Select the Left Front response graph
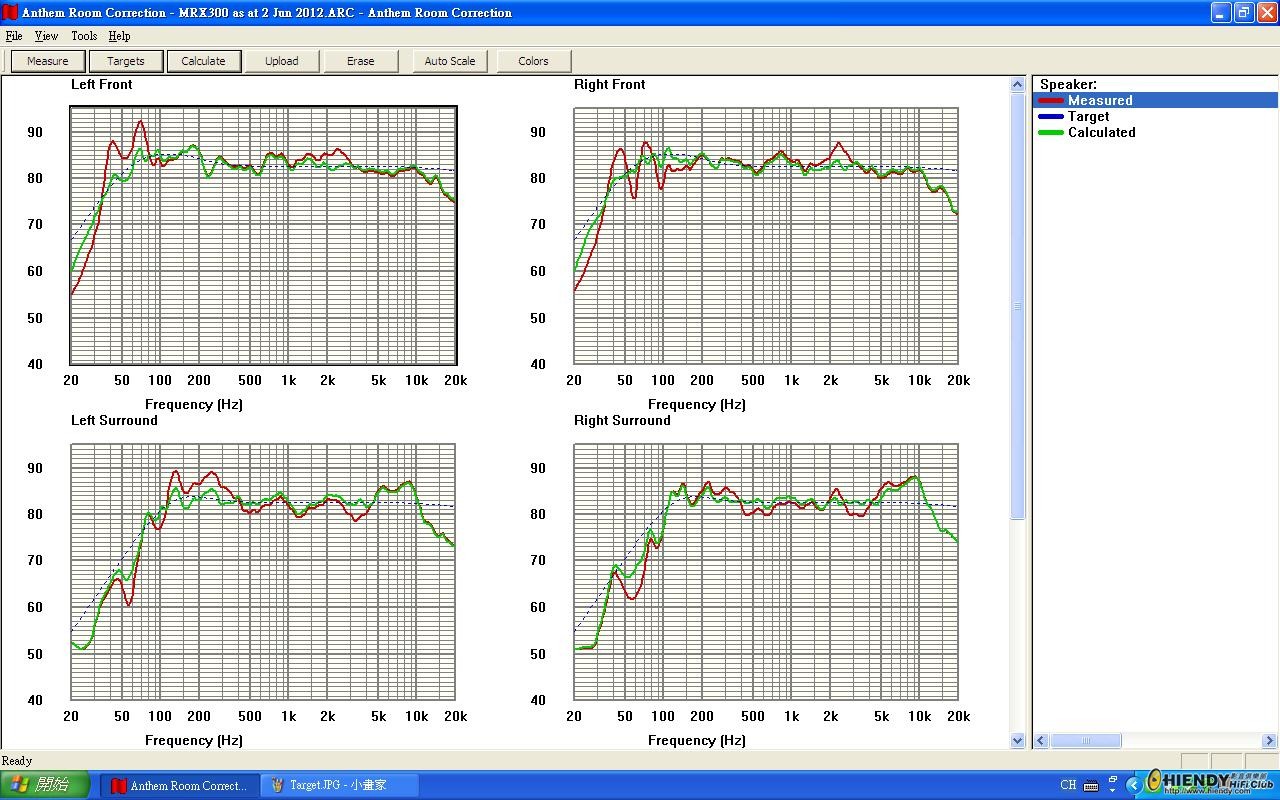This screenshot has height=800, width=1280. (x=263, y=236)
